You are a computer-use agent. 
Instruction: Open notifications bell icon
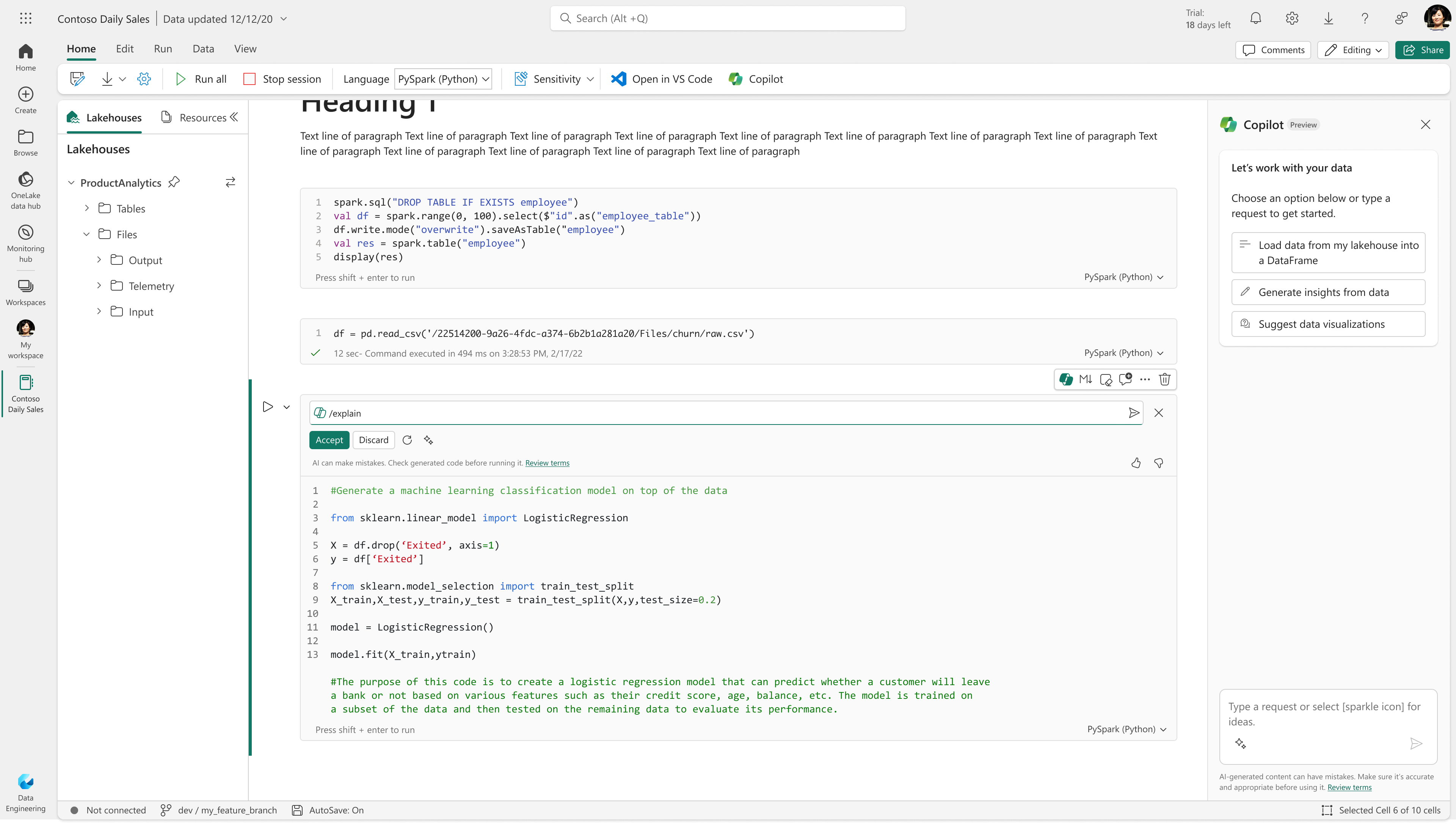coord(1256,19)
